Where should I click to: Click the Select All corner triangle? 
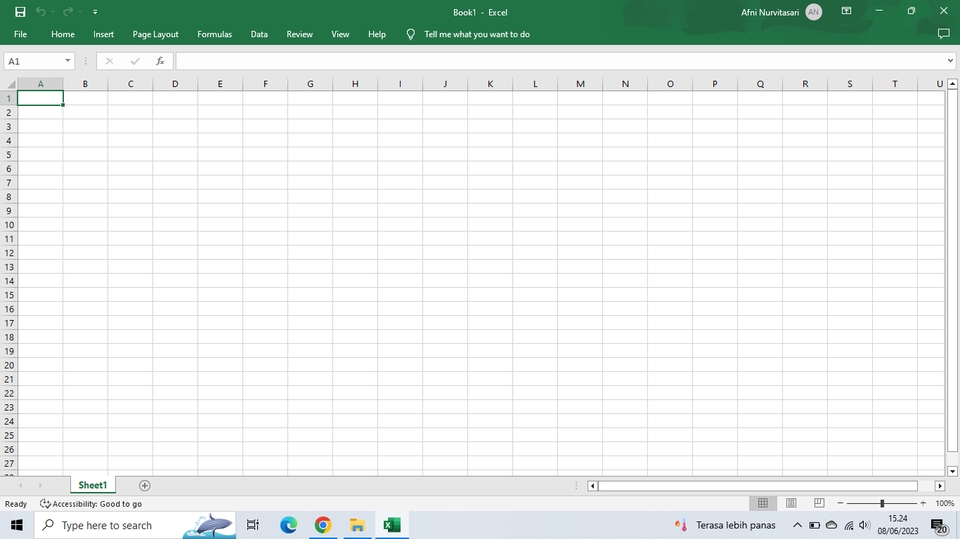point(9,84)
